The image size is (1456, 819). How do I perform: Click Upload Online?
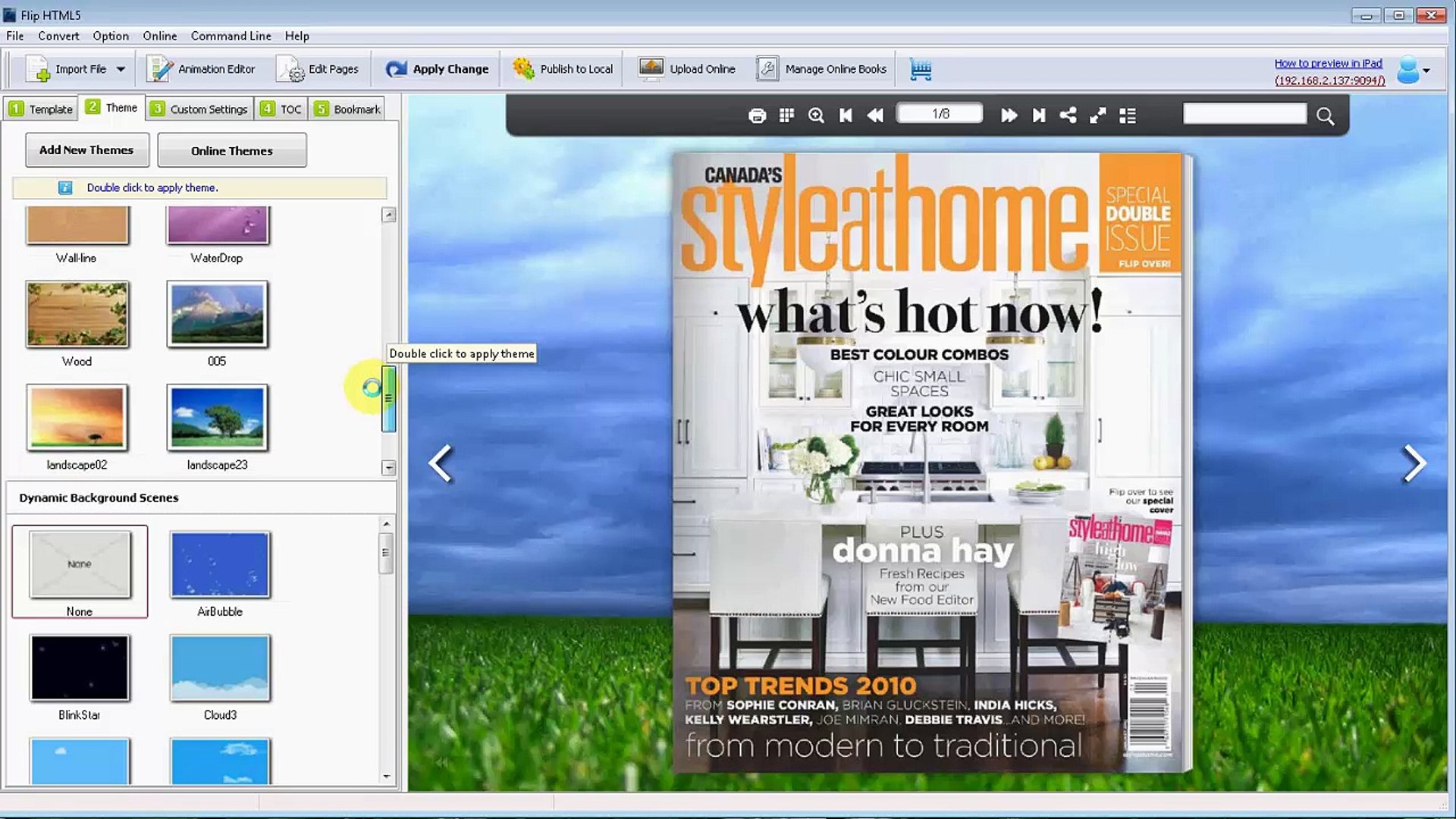coord(686,69)
